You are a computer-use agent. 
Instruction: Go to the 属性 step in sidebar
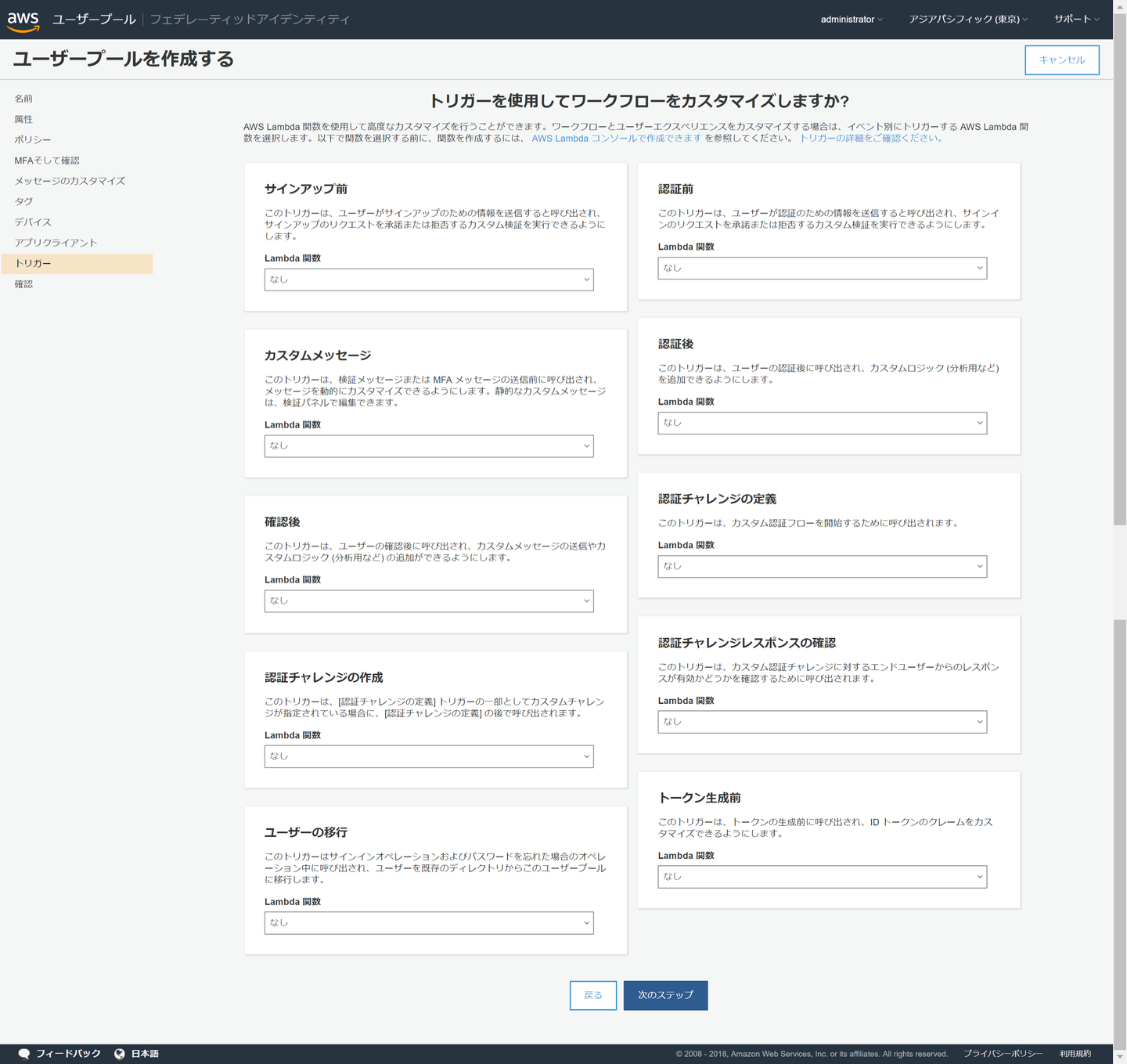pyautogui.click(x=23, y=120)
